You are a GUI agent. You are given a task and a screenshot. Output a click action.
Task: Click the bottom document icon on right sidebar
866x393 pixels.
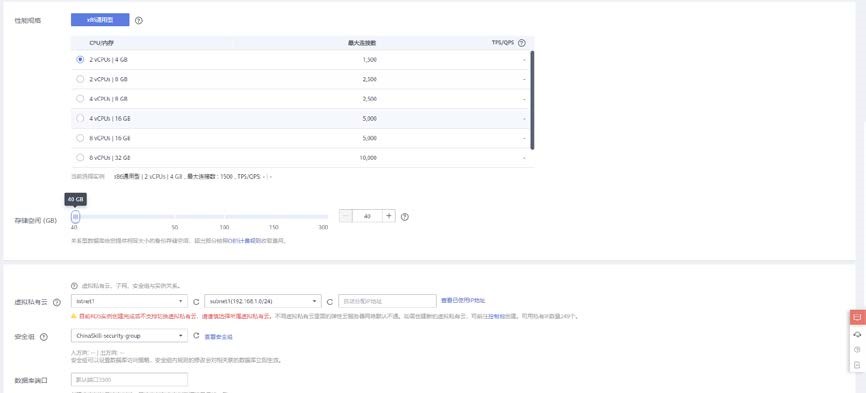click(857, 365)
